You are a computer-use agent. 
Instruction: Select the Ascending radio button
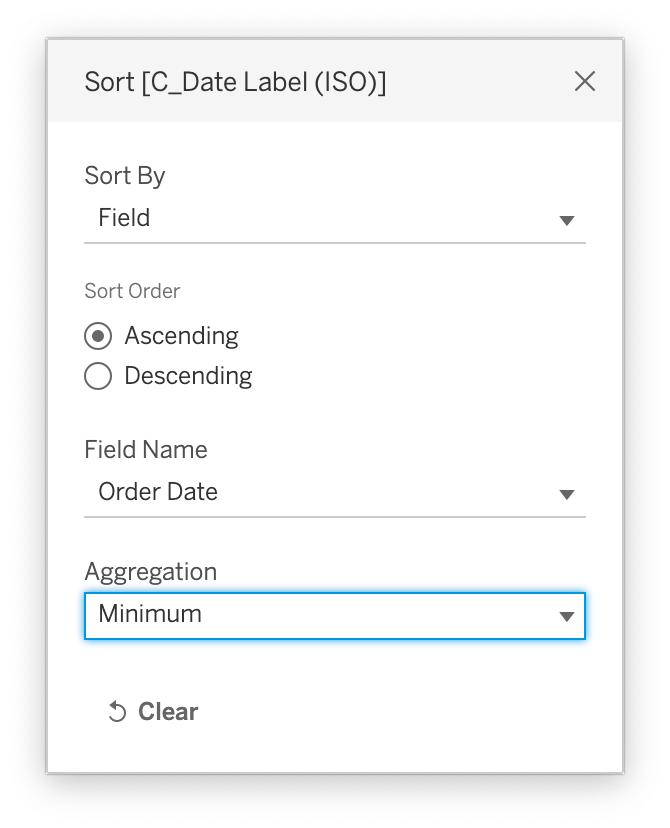tap(98, 336)
